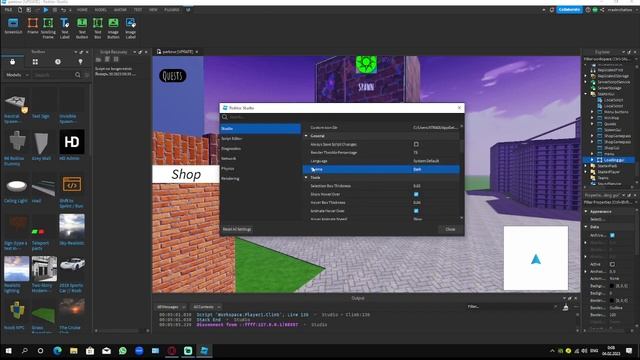Toggle the Active checkbox in Properties
Viewport: 640px width, 360px height.
tap(612, 264)
